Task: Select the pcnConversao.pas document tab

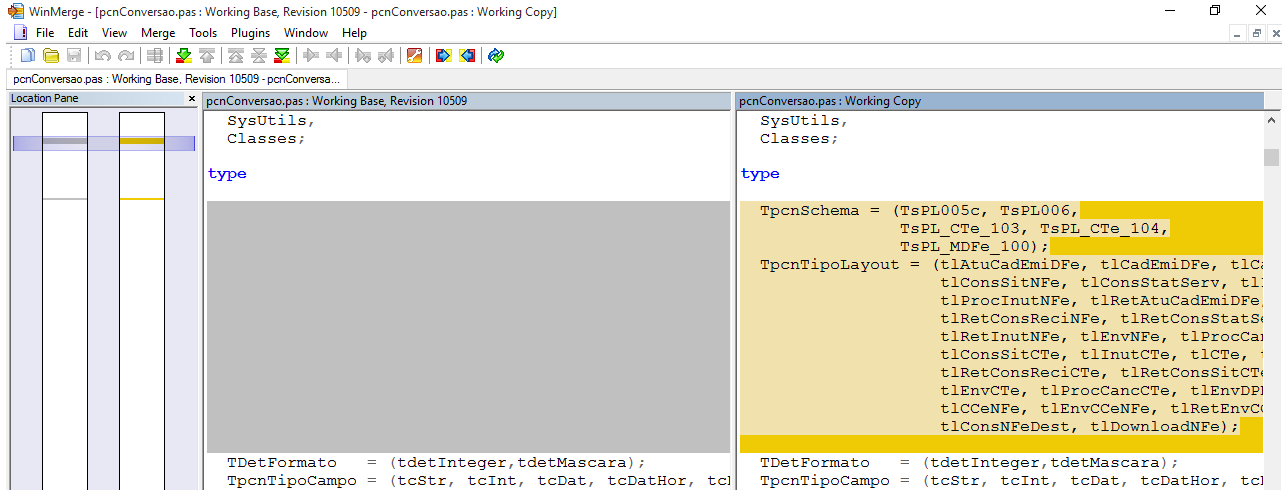Action: 177,78
